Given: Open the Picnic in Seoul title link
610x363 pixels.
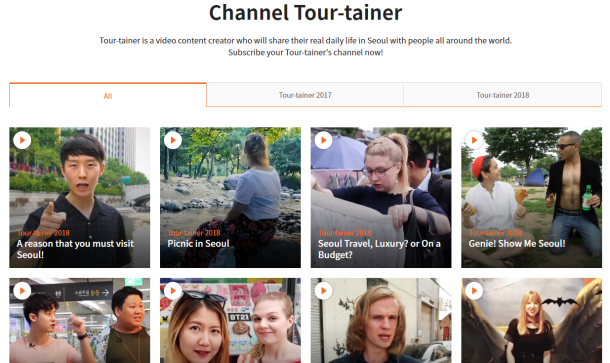Looking at the screenshot, I should pos(198,244).
